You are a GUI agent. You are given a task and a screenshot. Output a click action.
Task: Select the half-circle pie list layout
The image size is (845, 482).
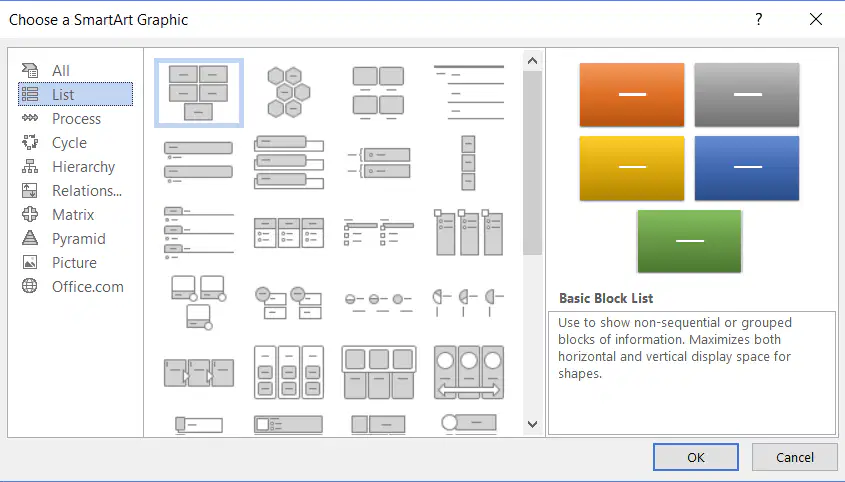468,302
